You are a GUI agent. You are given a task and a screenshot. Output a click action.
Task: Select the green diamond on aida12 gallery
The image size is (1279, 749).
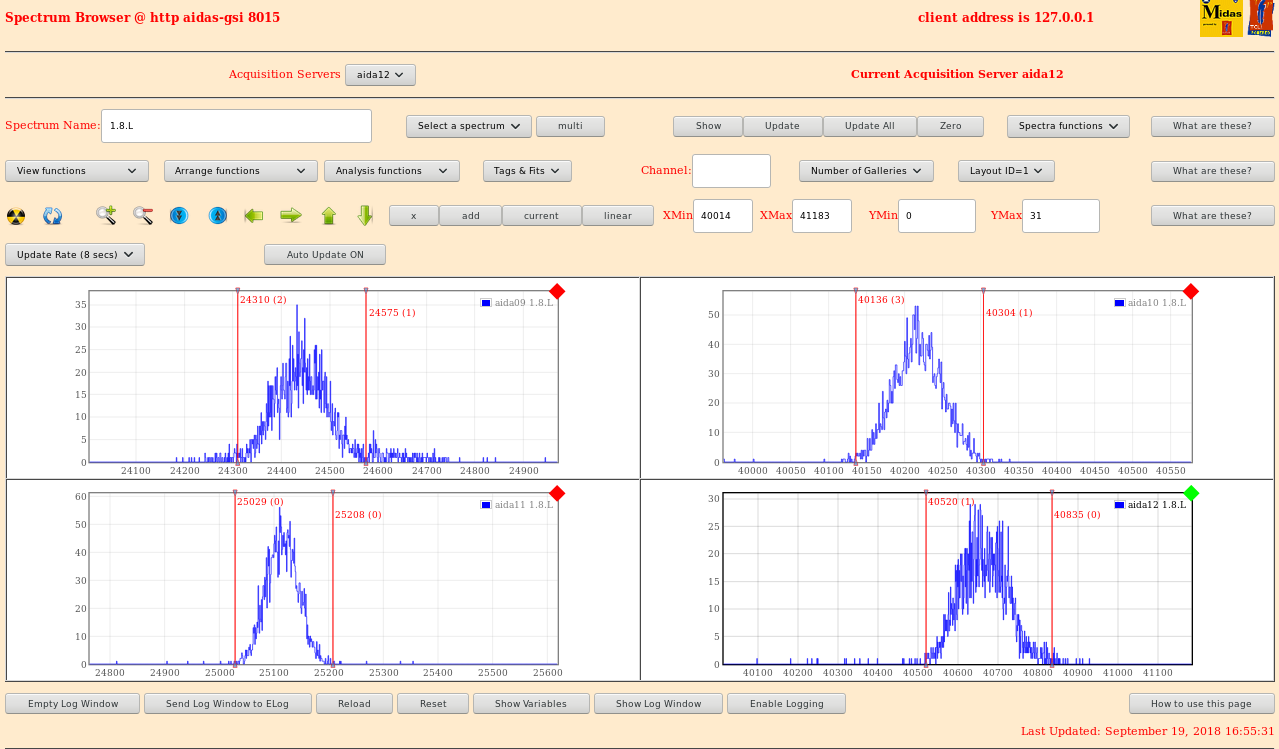(x=1190, y=493)
